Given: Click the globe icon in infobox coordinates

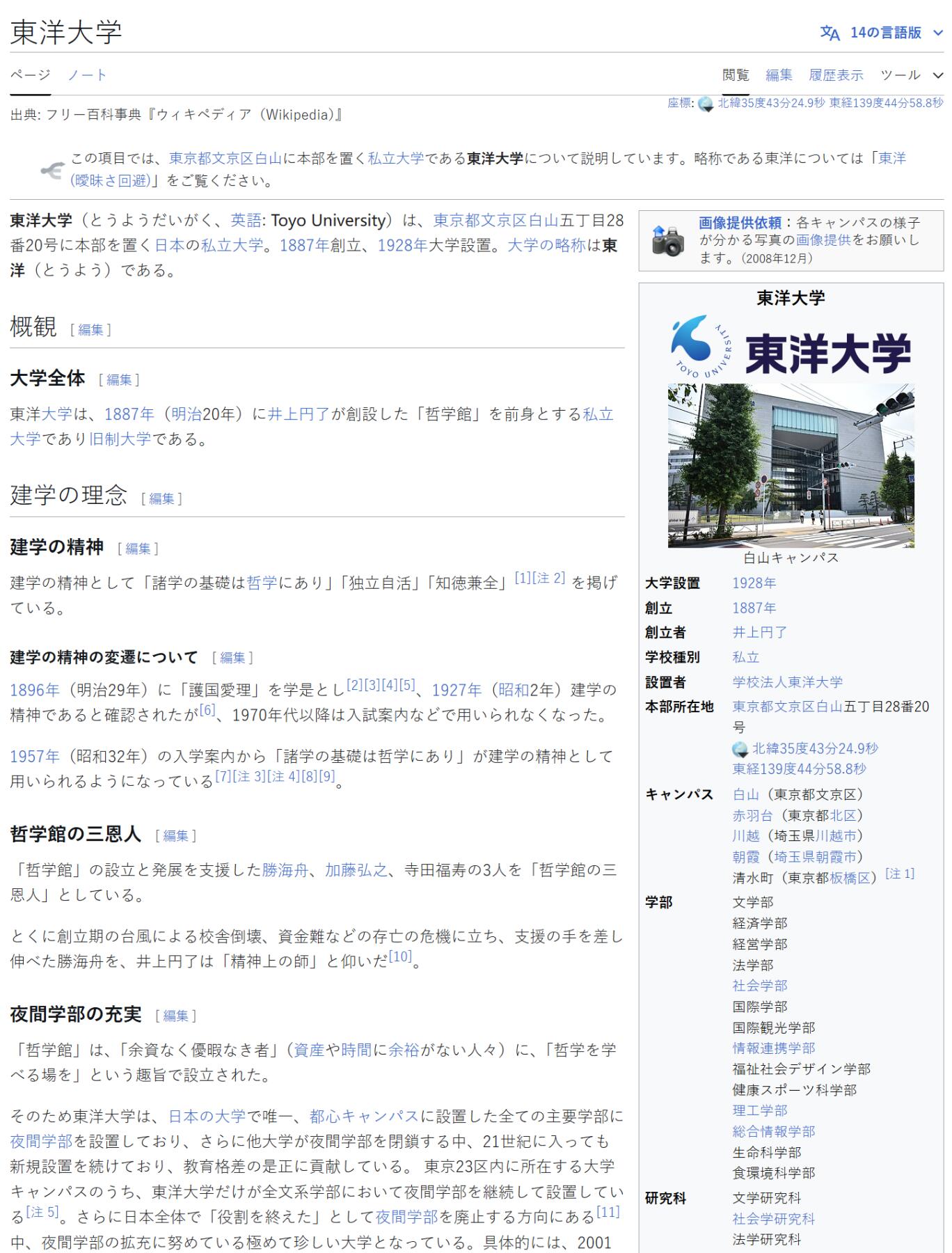Looking at the screenshot, I should [x=740, y=749].
